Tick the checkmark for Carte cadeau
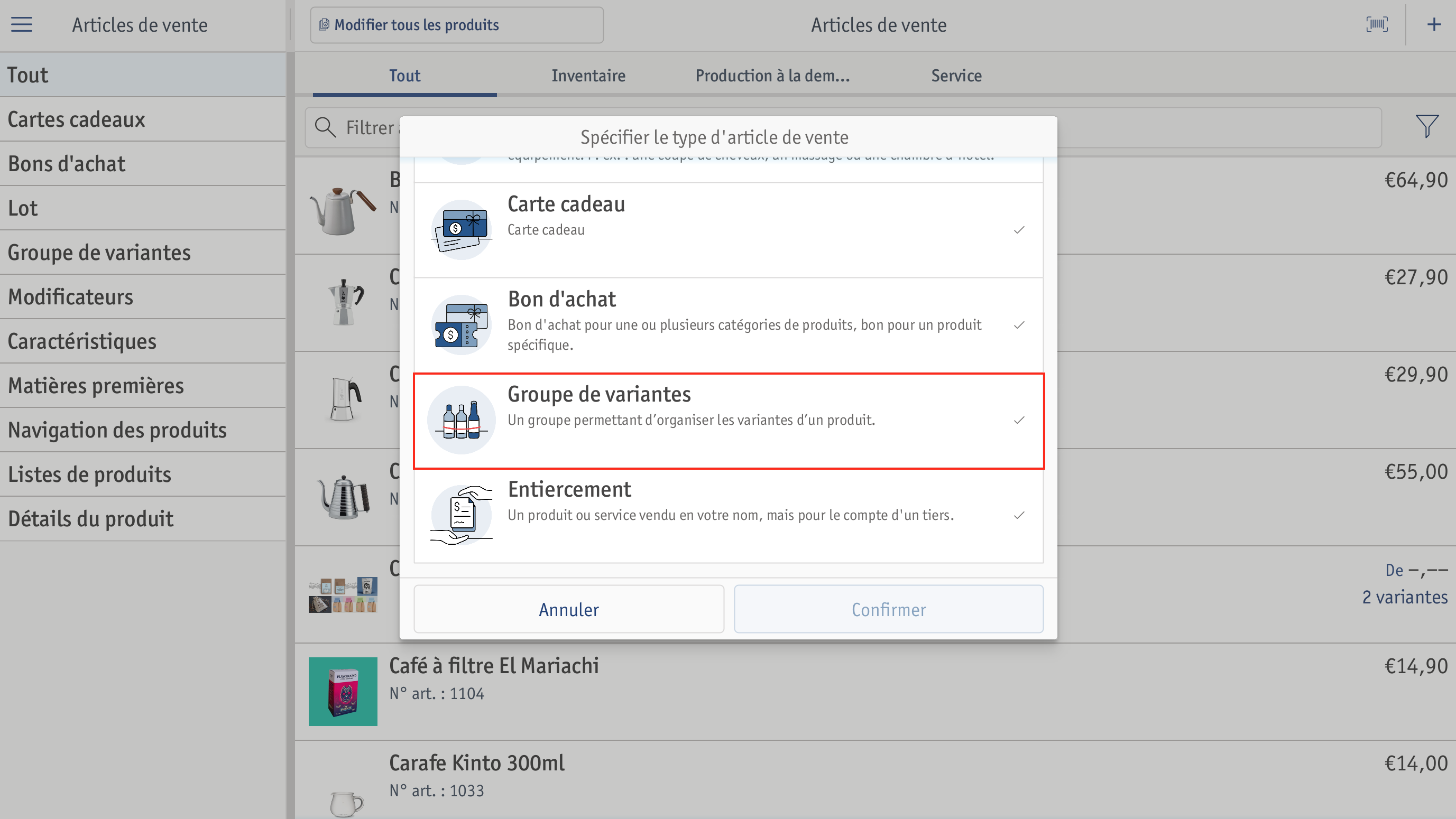The height and width of the screenshot is (819, 1456). coord(1019,230)
